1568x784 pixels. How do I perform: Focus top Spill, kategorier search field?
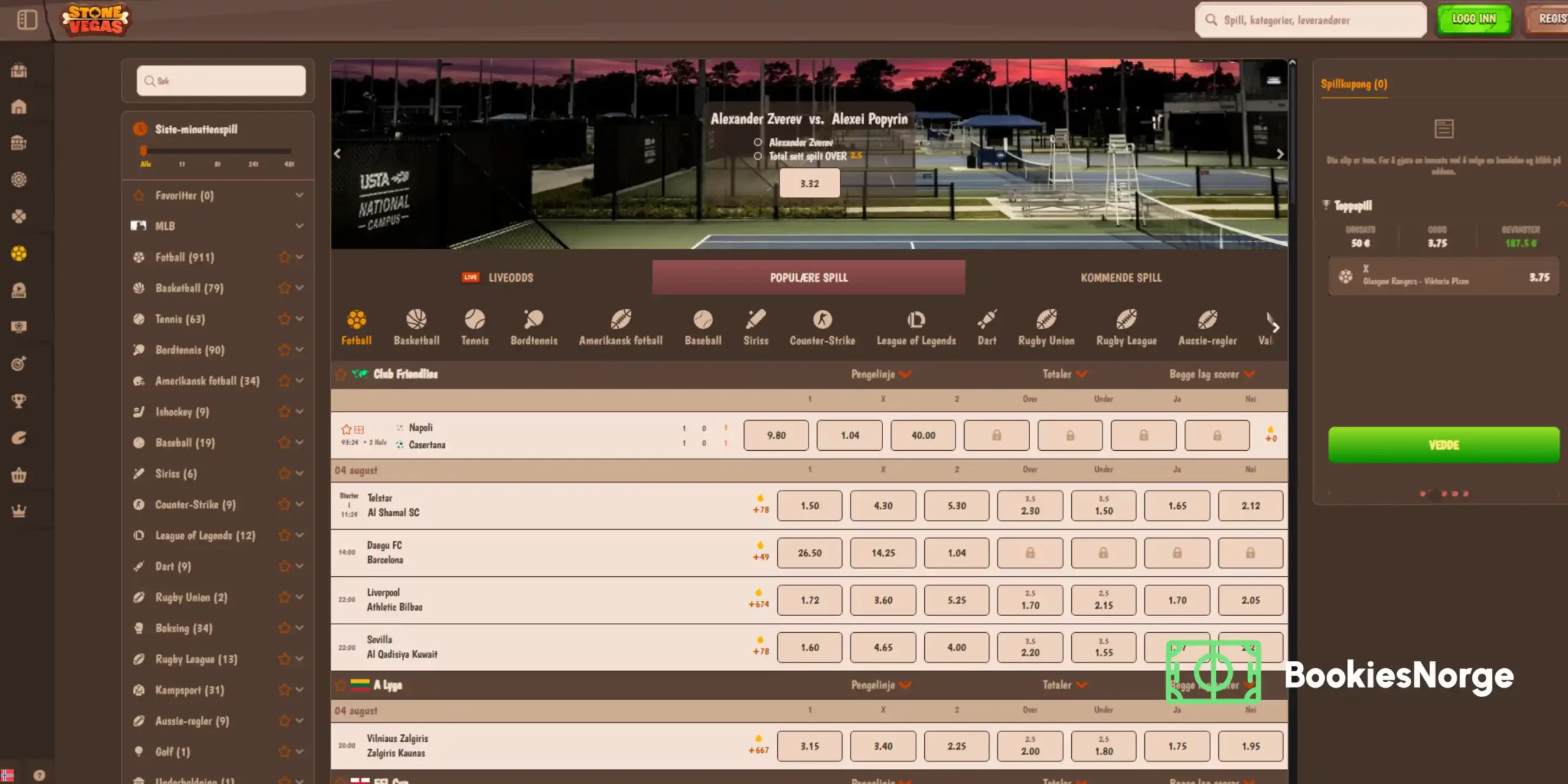point(1311,20)
